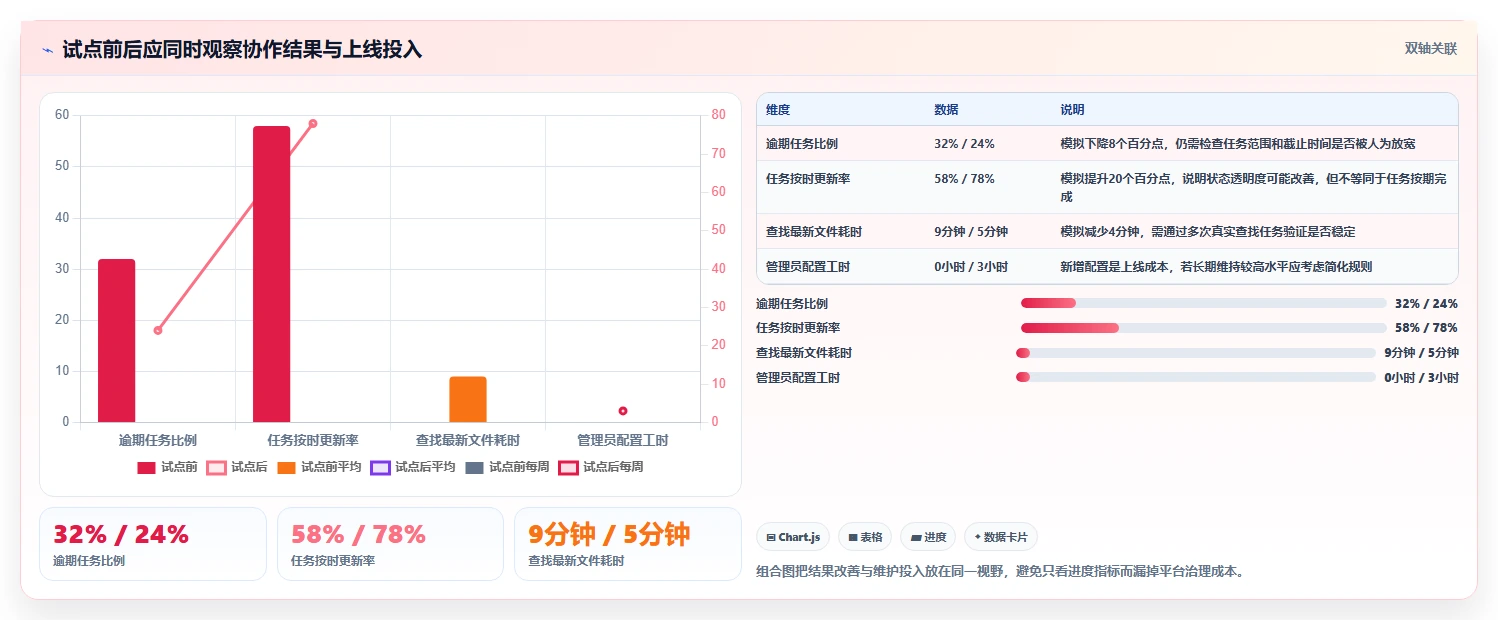1498x620 pixels.
Task: Click table value 32% / 24%
Action: tap(964, 144)
